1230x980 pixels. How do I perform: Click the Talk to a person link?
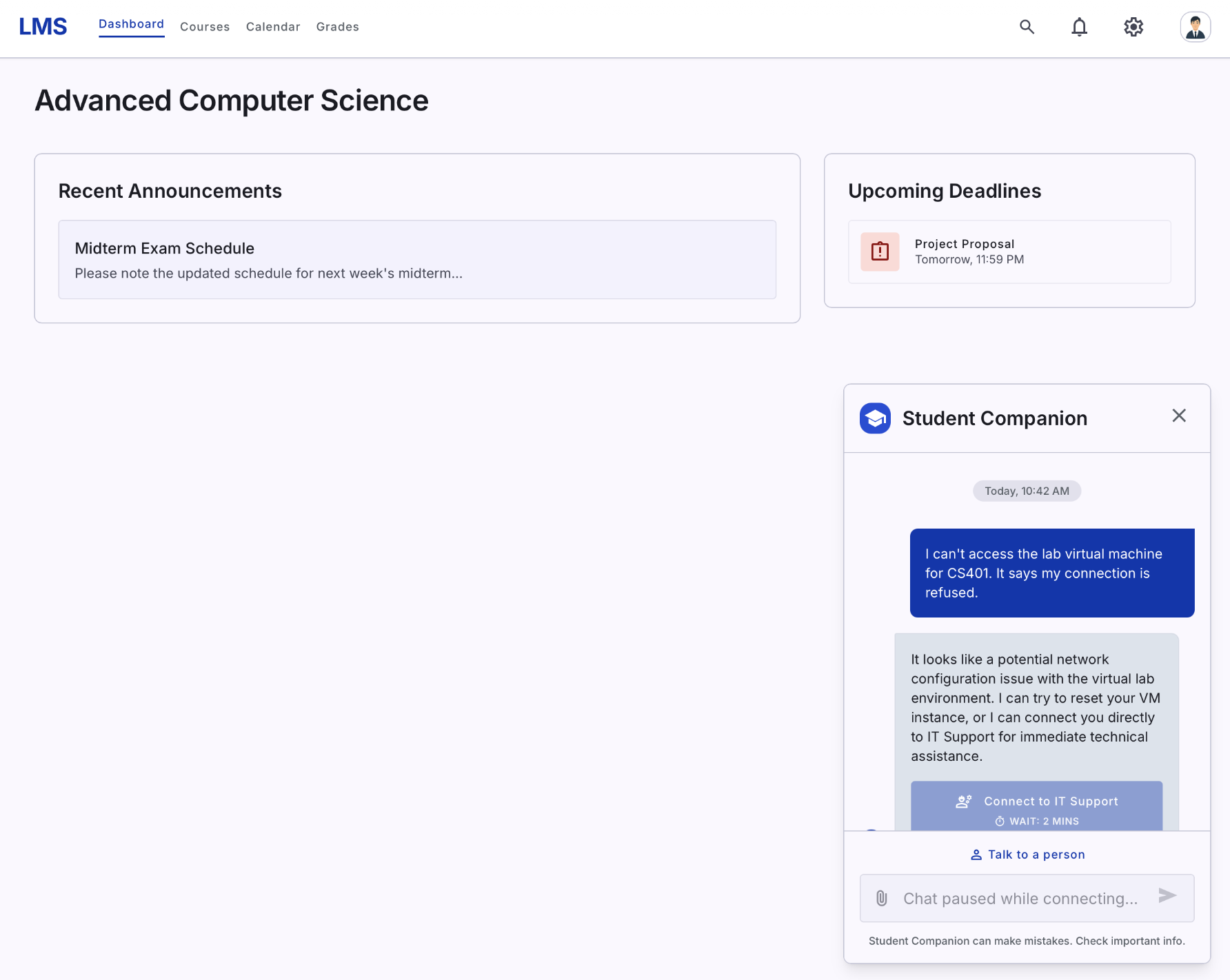(1027, 855)
